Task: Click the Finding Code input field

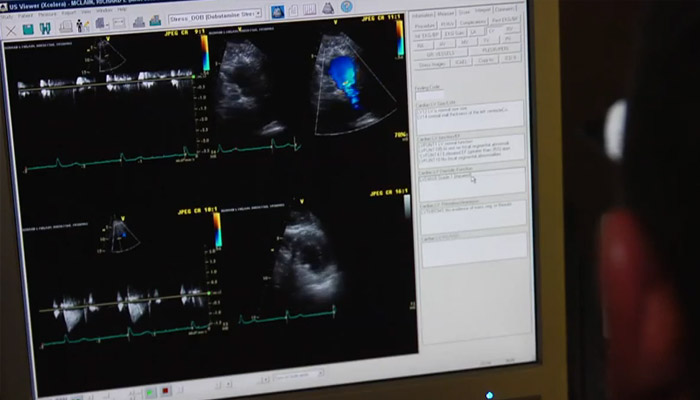Action: point(430,96)
